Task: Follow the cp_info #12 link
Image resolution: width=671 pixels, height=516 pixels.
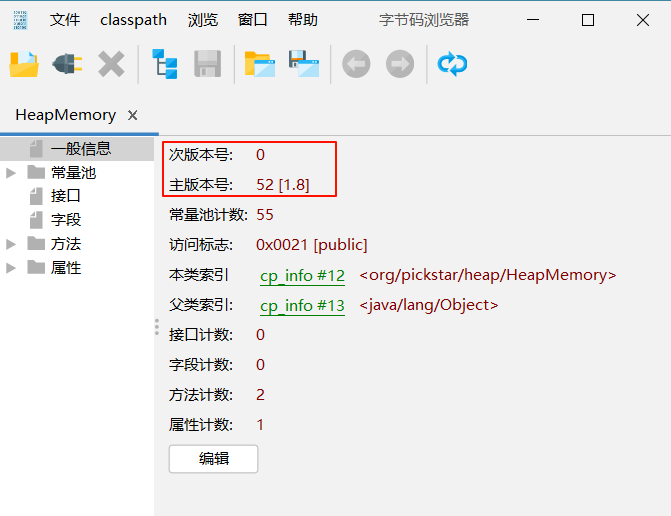Action: coord(302,276)
